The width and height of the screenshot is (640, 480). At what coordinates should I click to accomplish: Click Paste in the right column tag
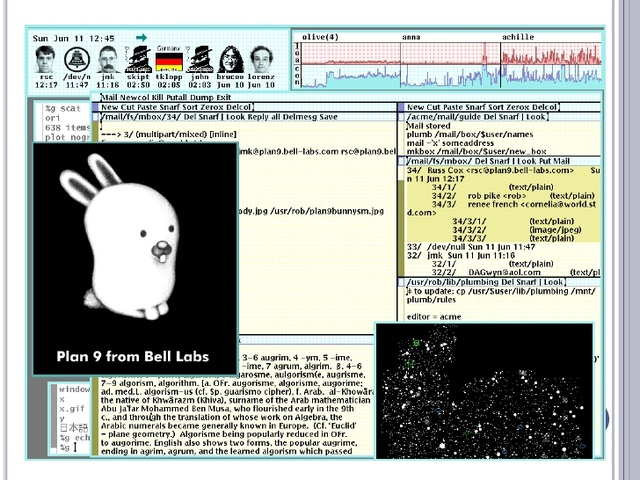point(453,107)
